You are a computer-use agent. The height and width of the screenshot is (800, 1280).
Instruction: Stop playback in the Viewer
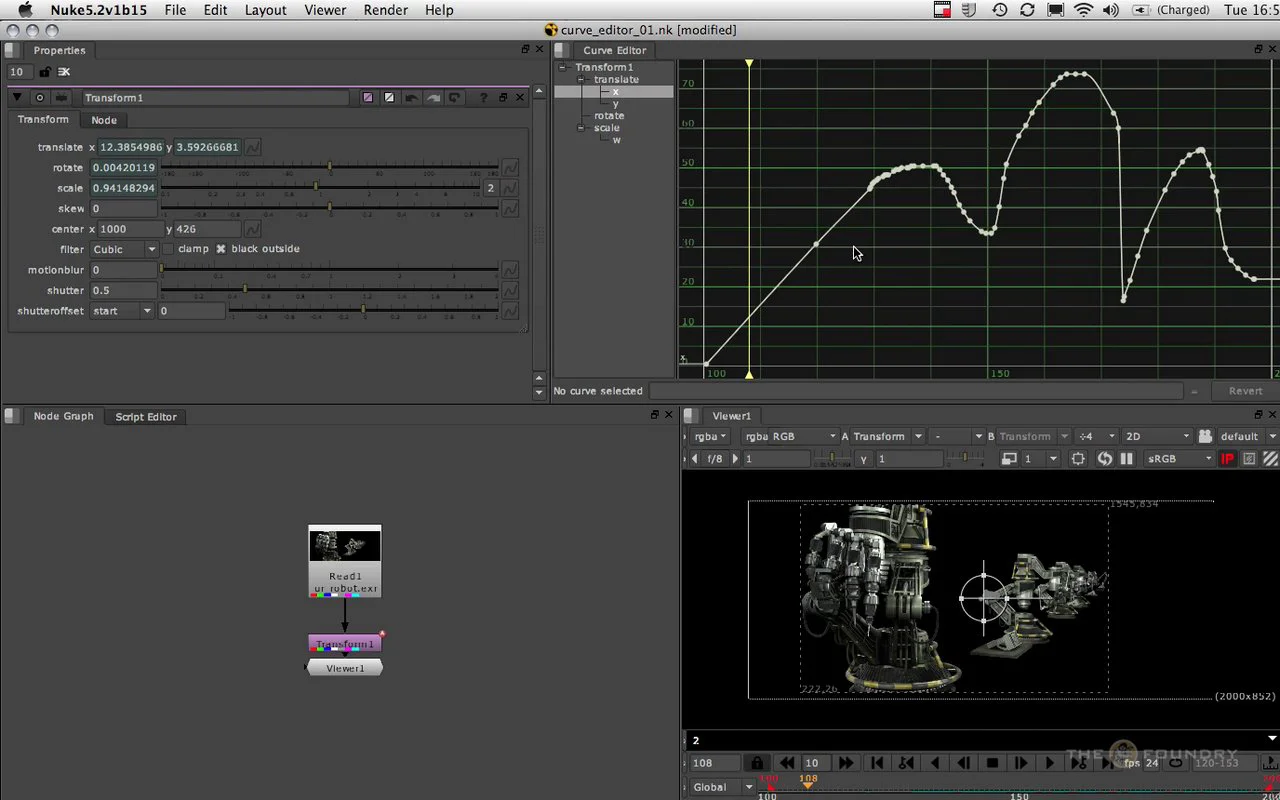pos(992,763)
